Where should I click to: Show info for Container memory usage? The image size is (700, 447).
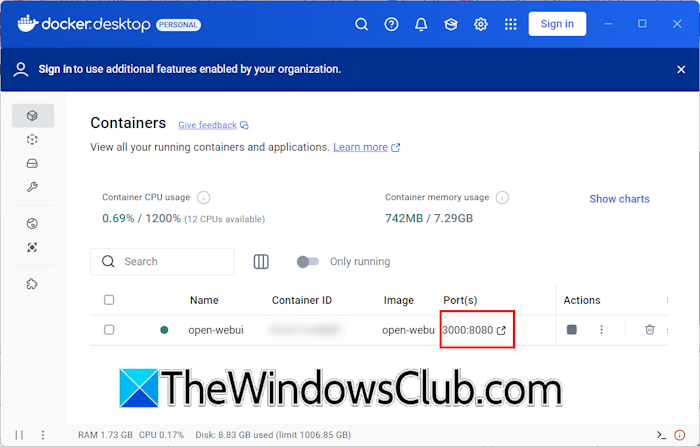click(x=502, y=197)
